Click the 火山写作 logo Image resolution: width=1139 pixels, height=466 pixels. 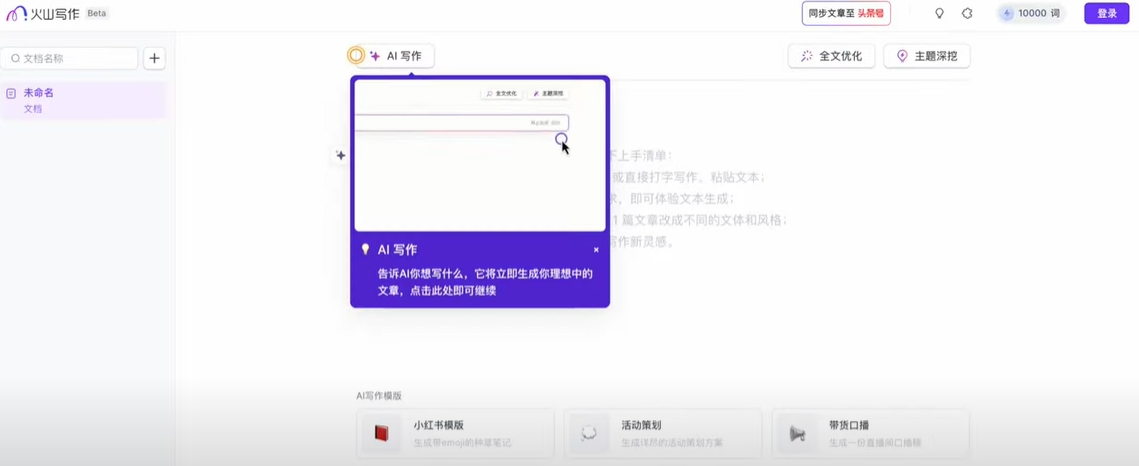[x=43, y=13]
